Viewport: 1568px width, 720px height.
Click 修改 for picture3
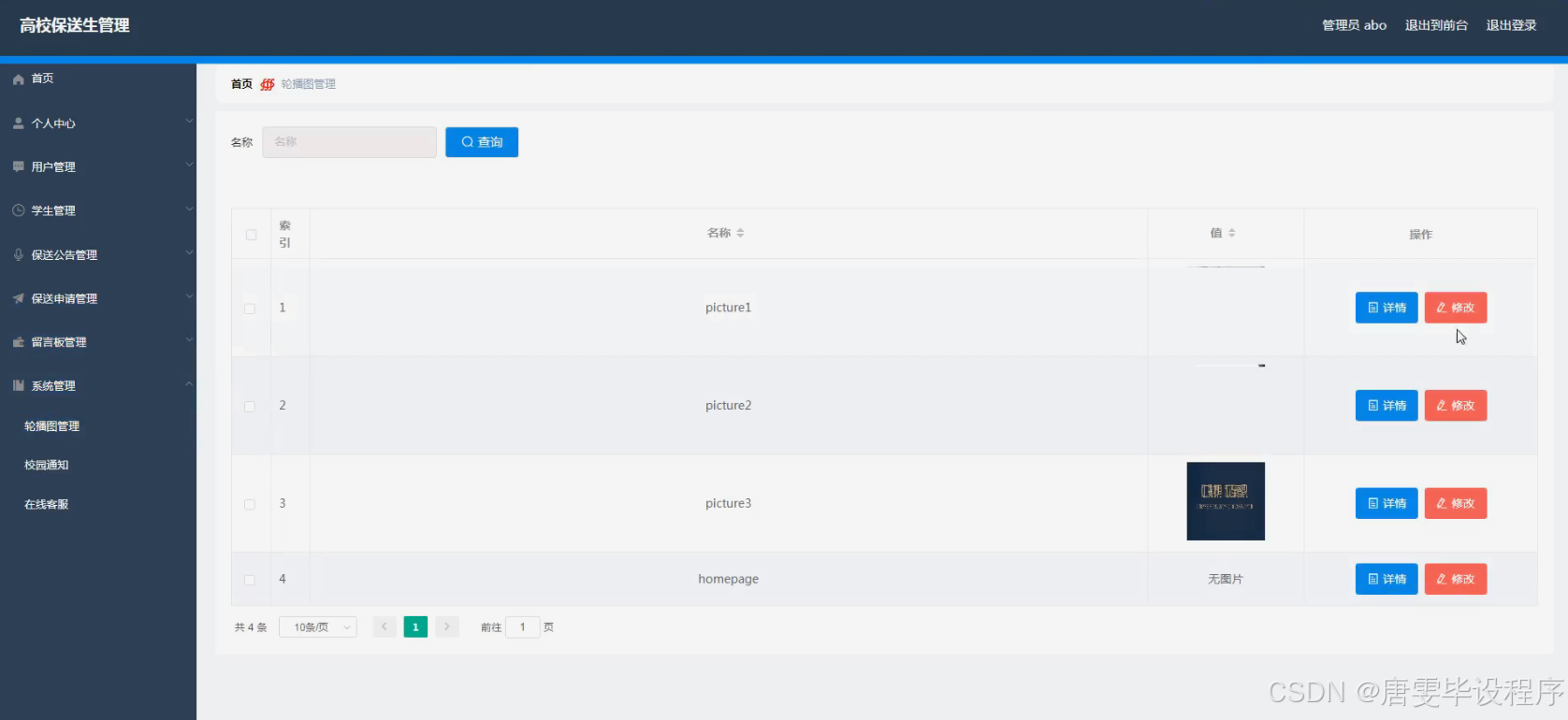pos(1456,503)
